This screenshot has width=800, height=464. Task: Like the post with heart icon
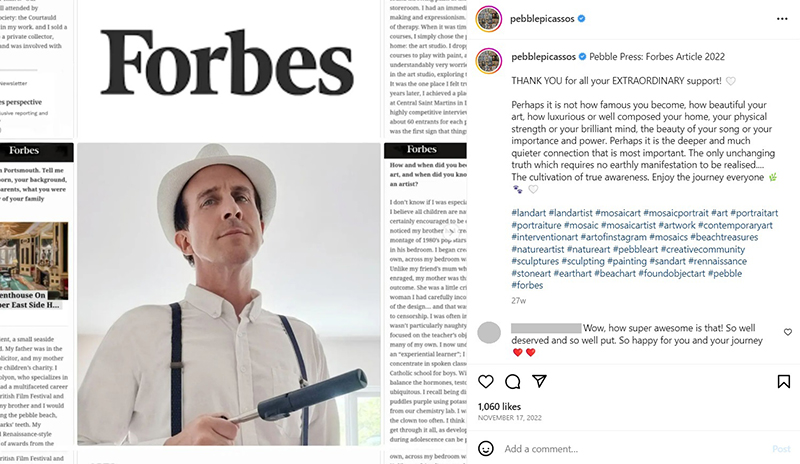point(486,381)
